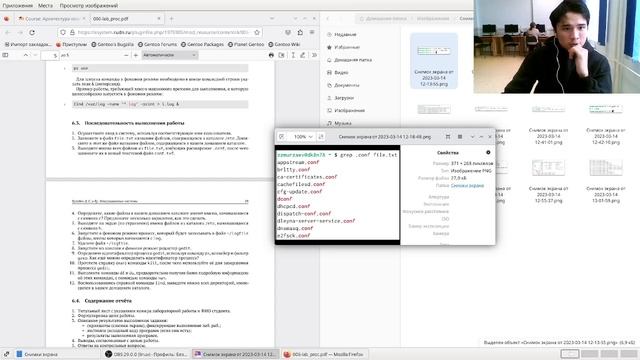Switch to 006-lab_proc.pdf tab
The image size is (640, 360).
(x=127, y=19)
